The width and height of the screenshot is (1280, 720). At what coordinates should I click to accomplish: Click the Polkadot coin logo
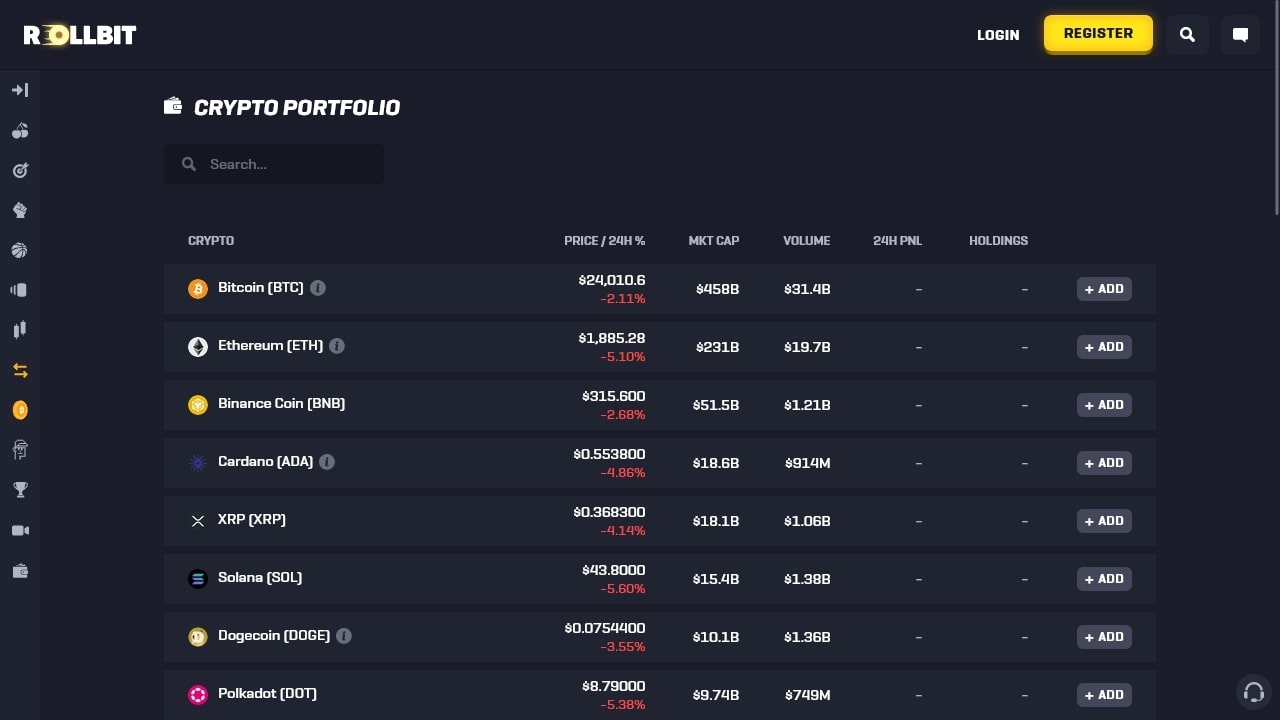(x=198, y=695)
